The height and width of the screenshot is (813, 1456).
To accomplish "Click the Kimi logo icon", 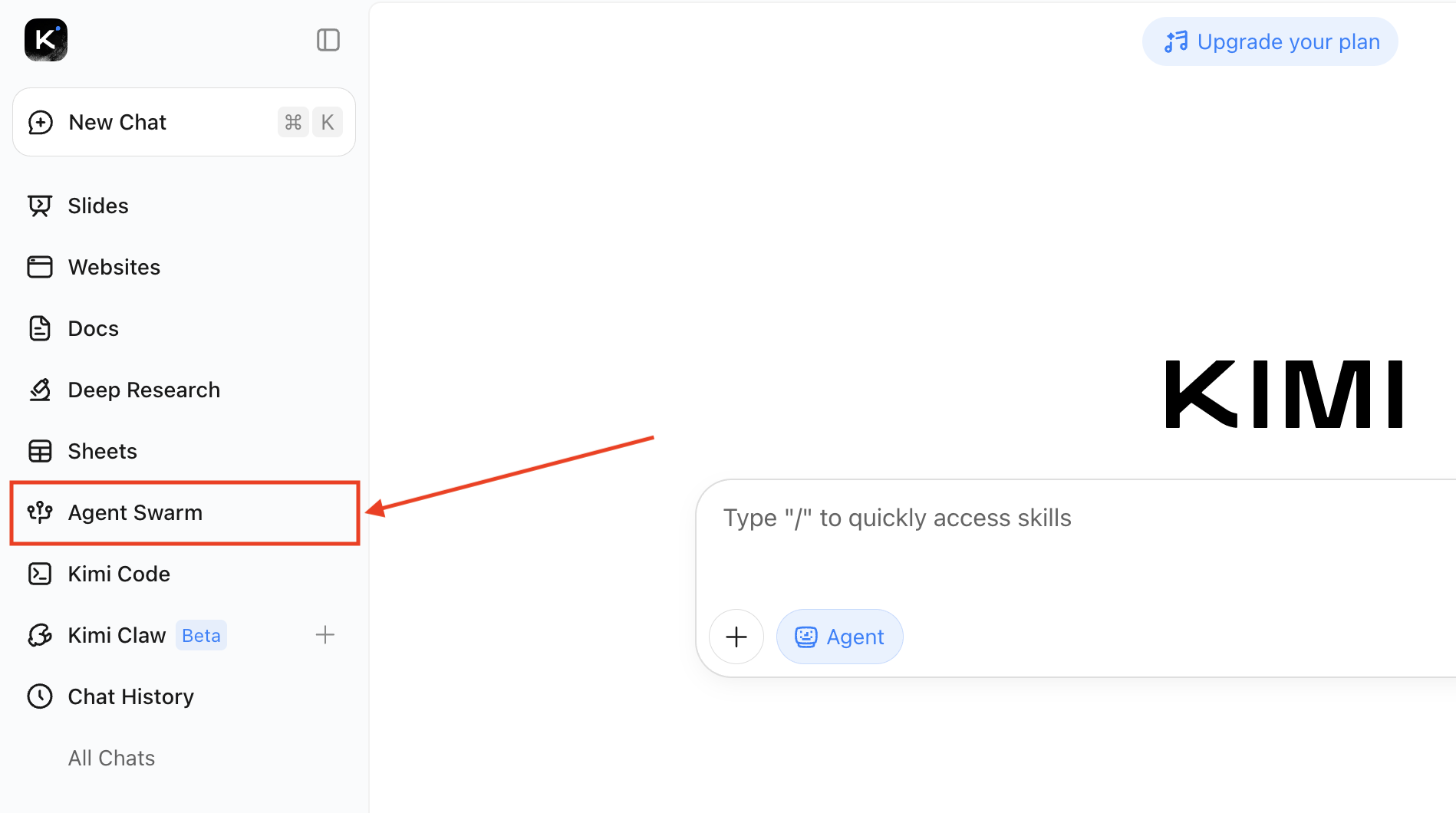I will [46, 40].
